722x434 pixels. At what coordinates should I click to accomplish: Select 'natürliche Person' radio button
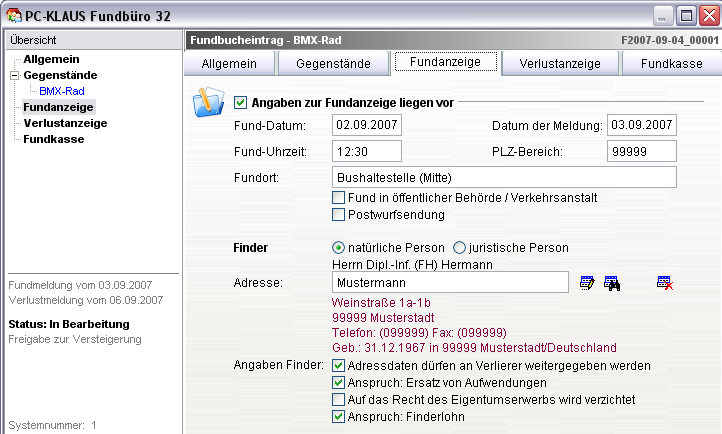[x=338, y=247]
